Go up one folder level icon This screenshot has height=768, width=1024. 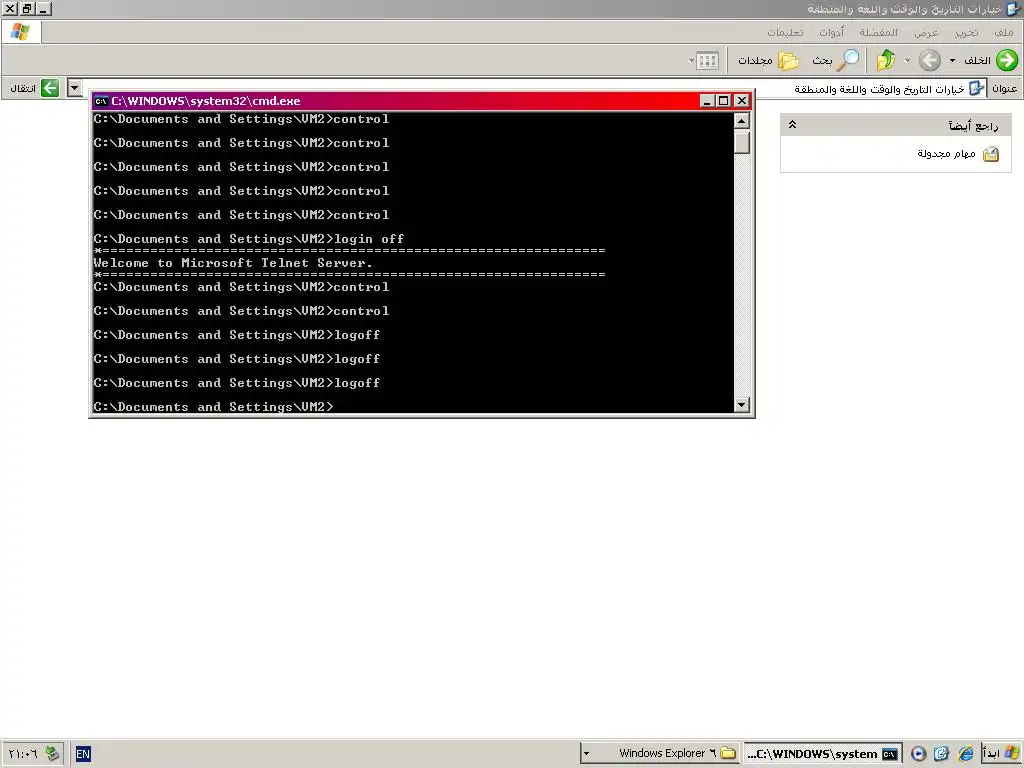point(886,60)
